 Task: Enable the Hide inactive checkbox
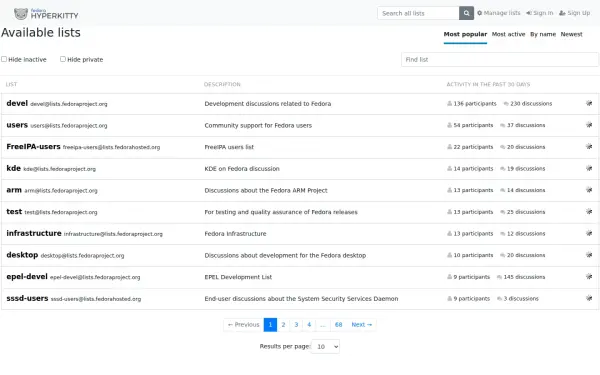[x=4, y=59]
